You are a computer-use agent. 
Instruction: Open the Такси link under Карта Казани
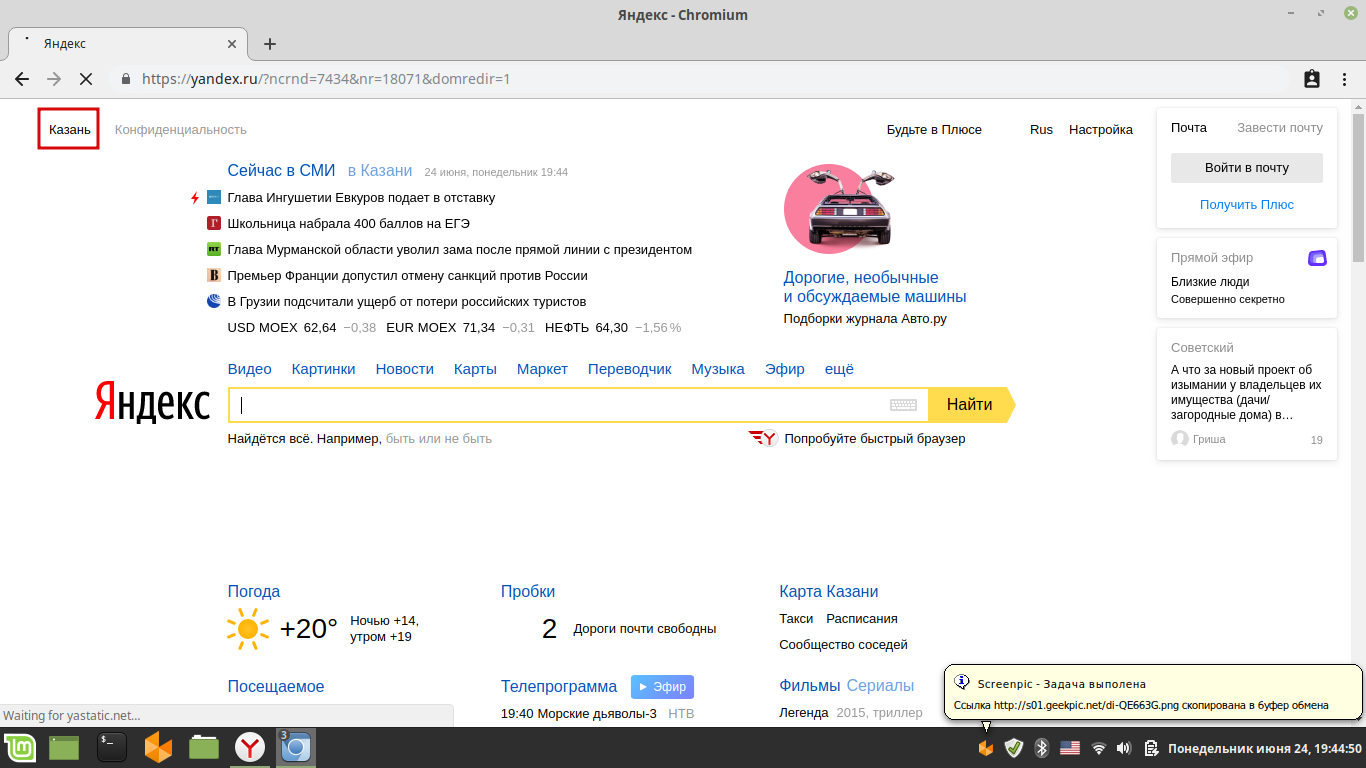[796, 619]
